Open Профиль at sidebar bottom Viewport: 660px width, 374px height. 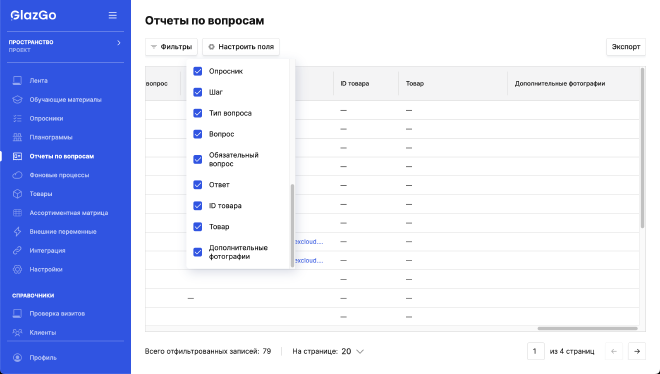(43, 358)
